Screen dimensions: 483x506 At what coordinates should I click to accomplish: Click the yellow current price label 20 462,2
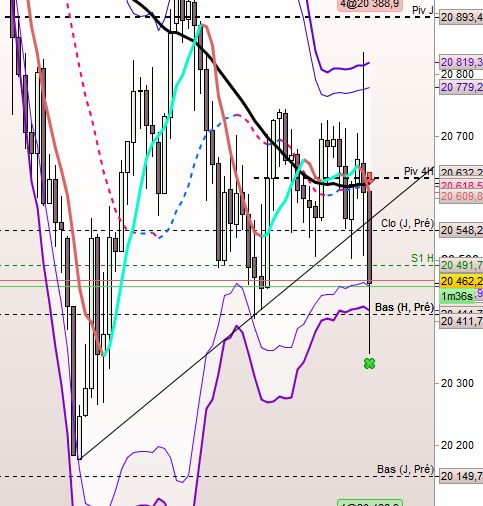(x=461, y=281)
